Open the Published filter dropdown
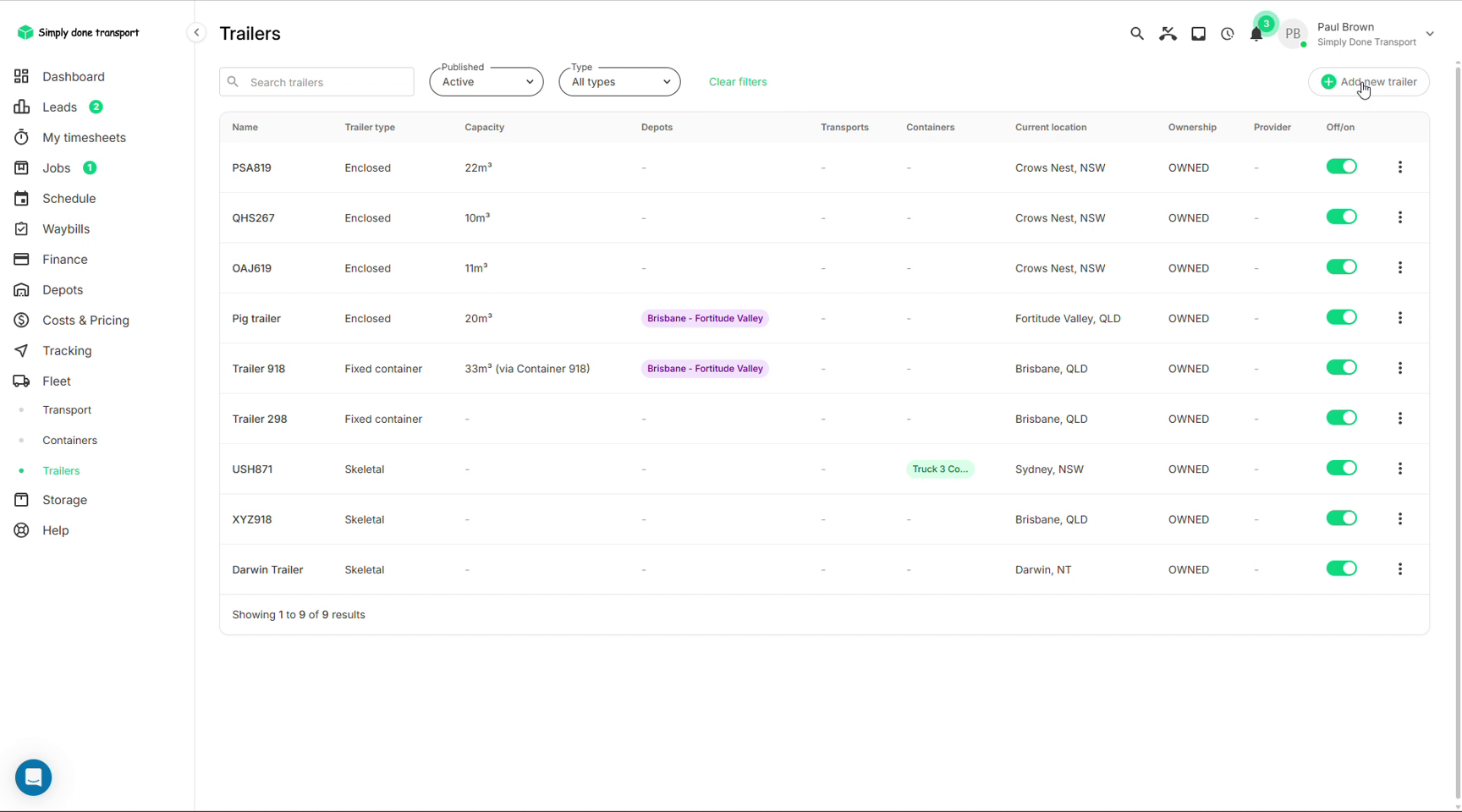Image resolution: width=1462 pixels, height=812 pixels. click(486, 82)
